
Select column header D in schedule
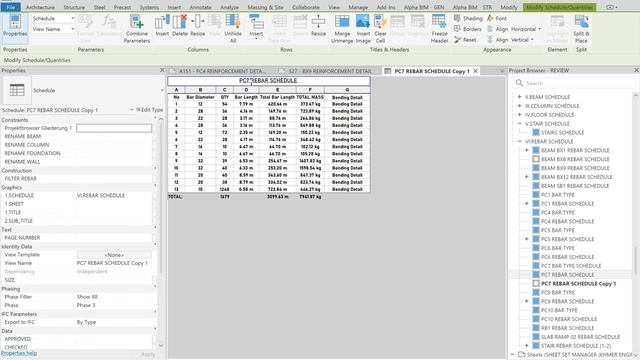(246, 90)
